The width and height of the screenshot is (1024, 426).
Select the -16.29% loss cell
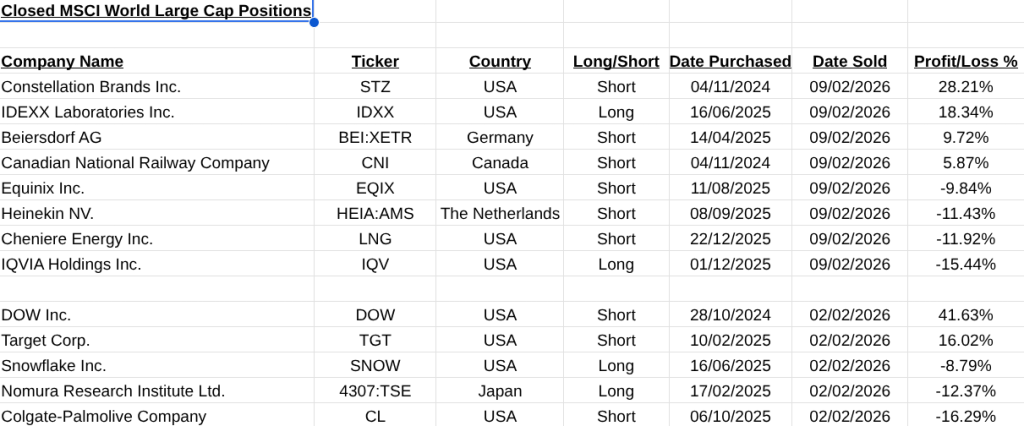[x=965, y=416]
